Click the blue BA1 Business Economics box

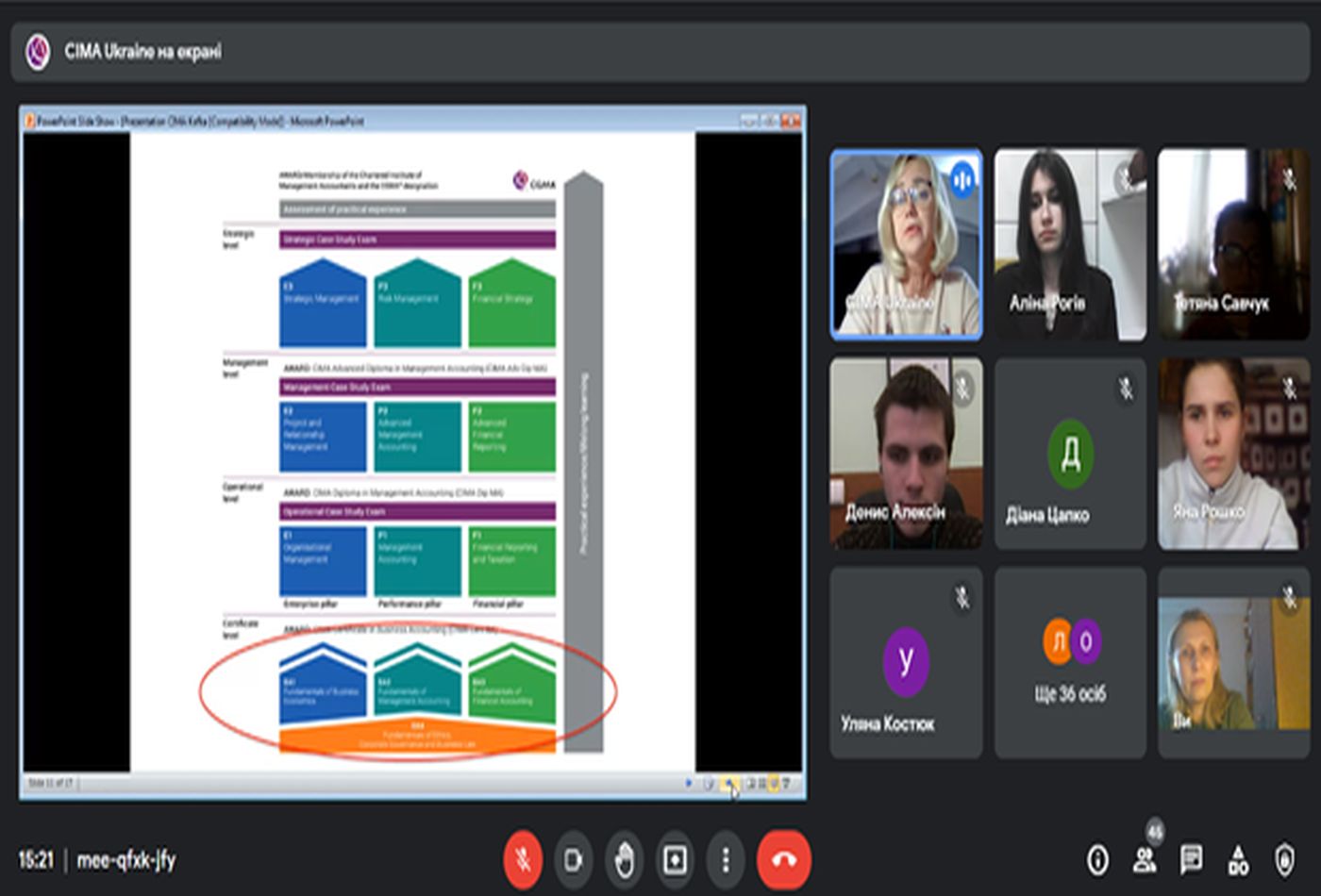click(323, 683)
